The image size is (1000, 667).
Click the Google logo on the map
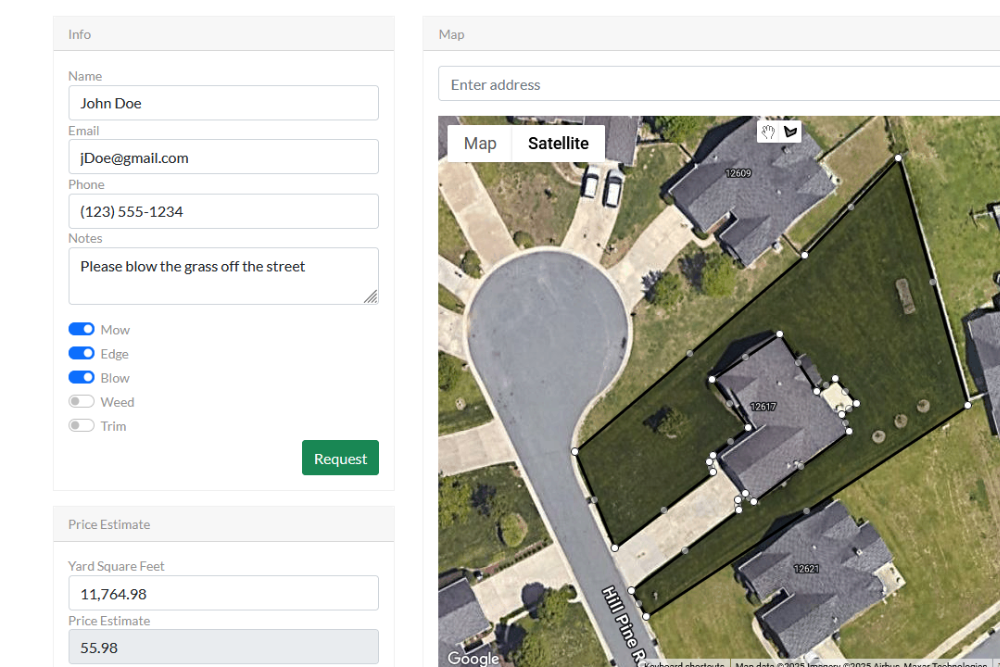click(x=472, y=658)
